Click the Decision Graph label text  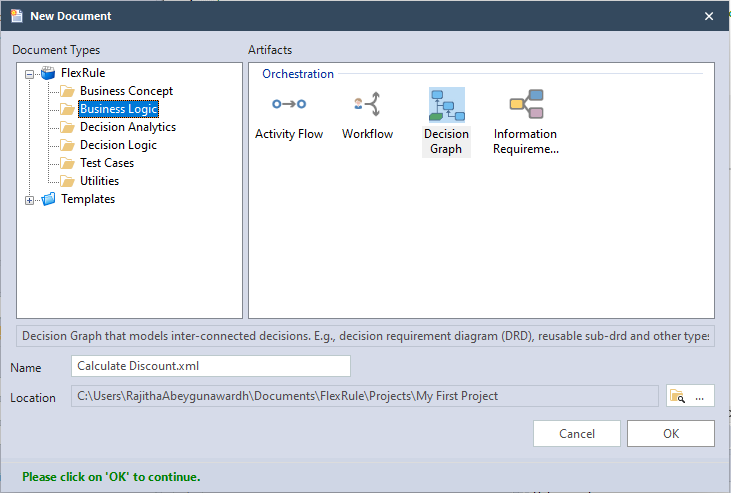point(446,141)
